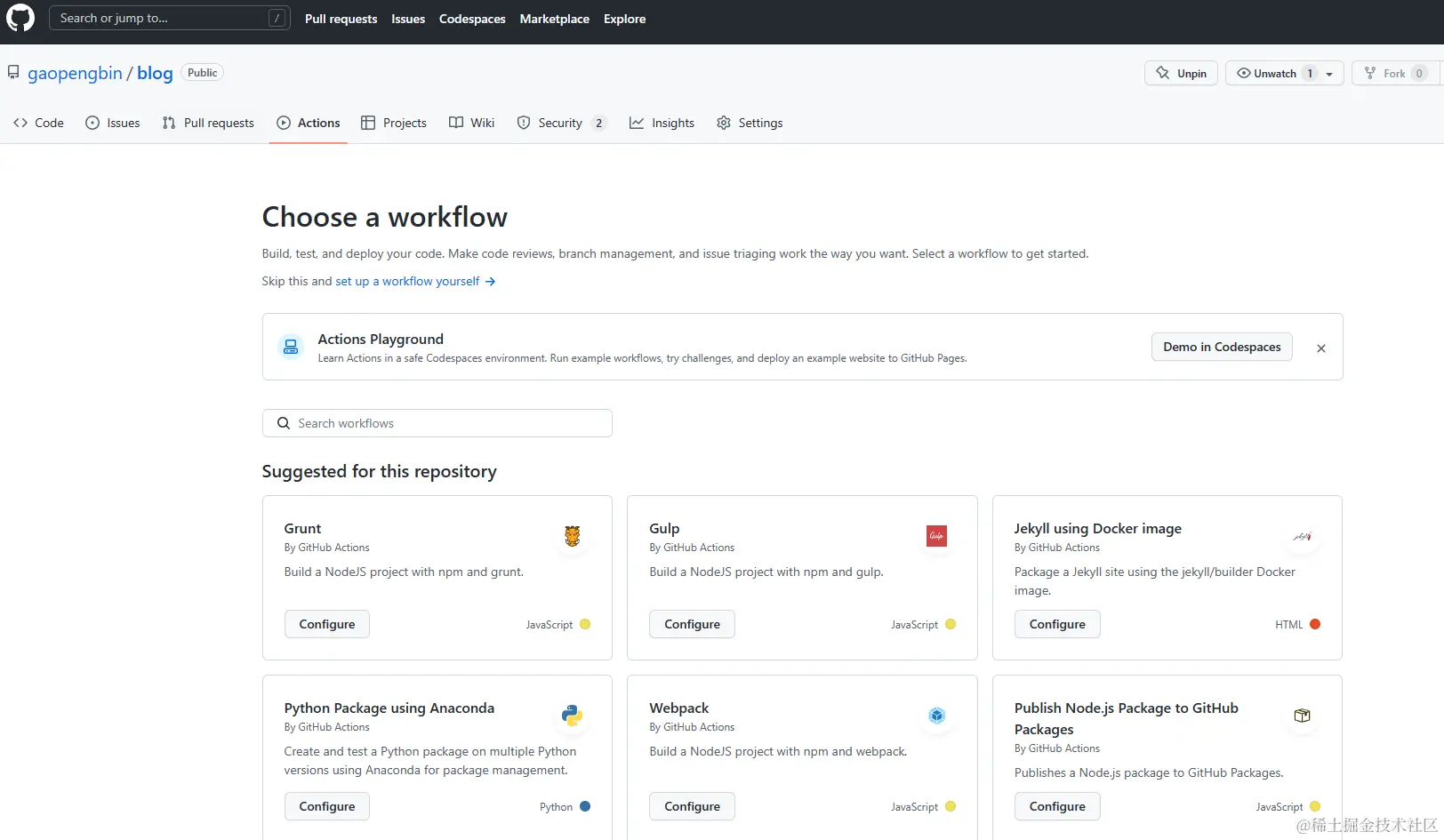
Task: Click the Webpack workflow title
Action: (679, 708)
